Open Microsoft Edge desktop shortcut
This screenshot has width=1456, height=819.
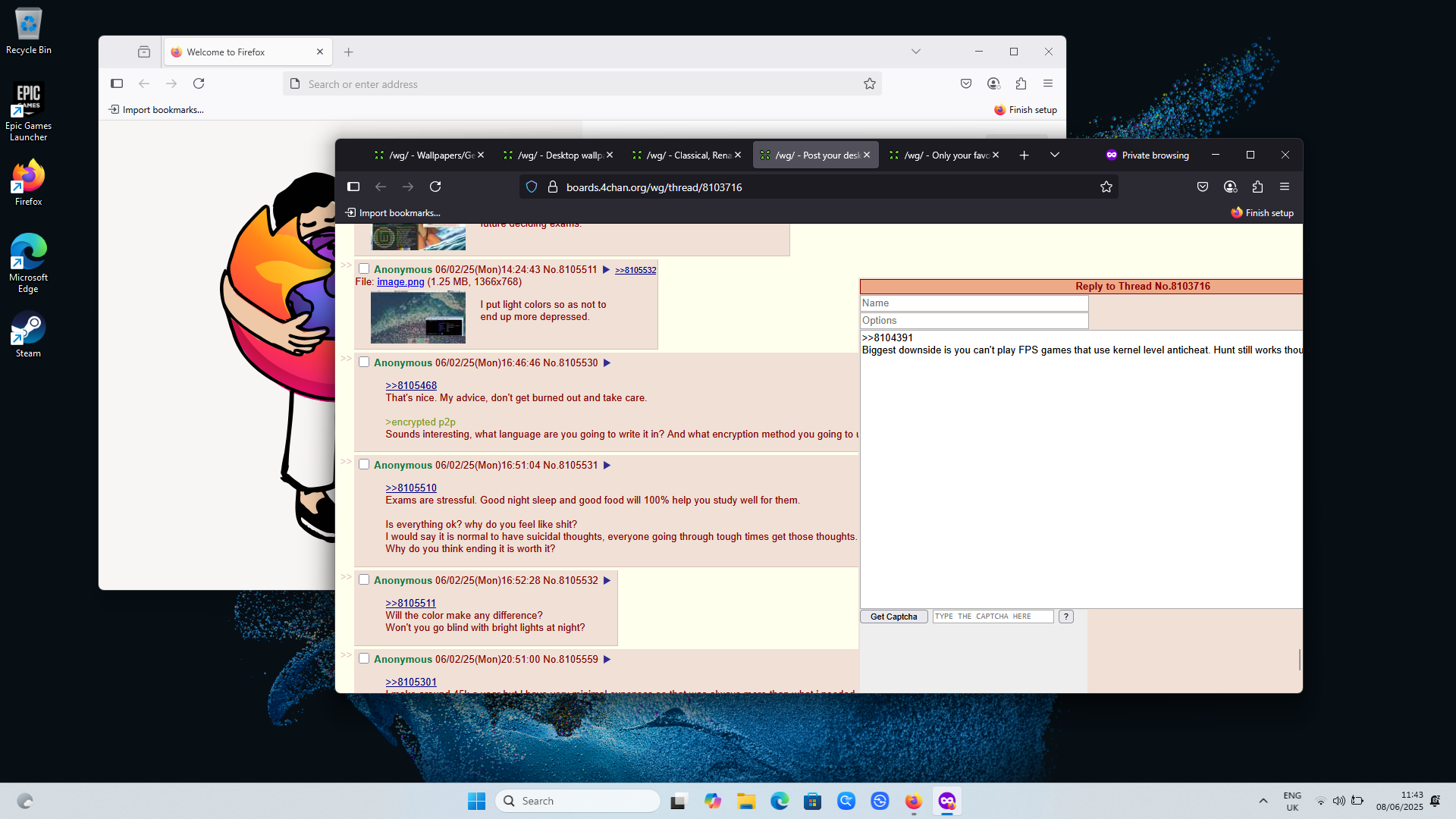point(28,263)
